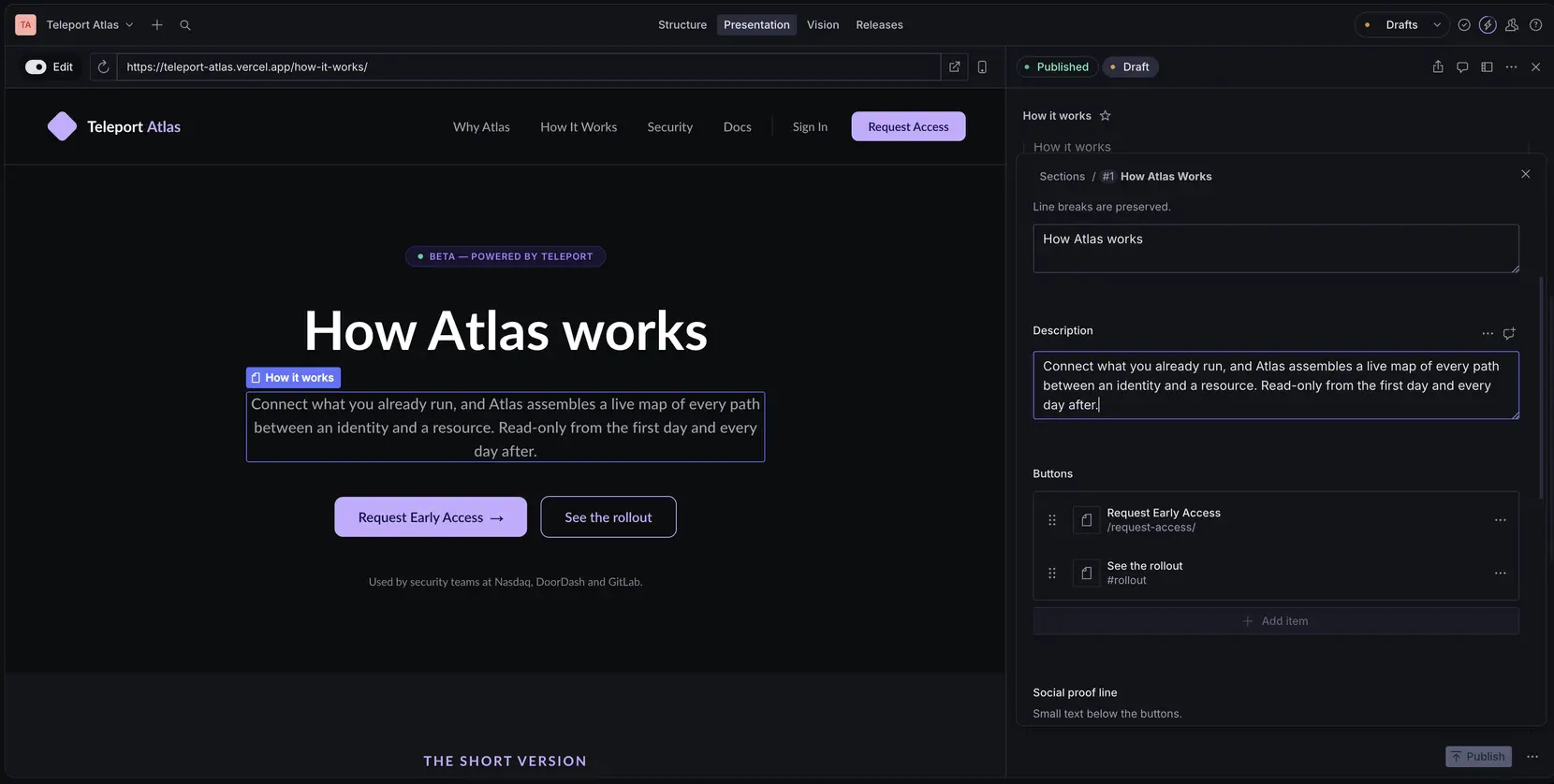Switch to the Structure tab
Image resolution: width=1554 pixels, height=784 pixels.
[682, 25]
